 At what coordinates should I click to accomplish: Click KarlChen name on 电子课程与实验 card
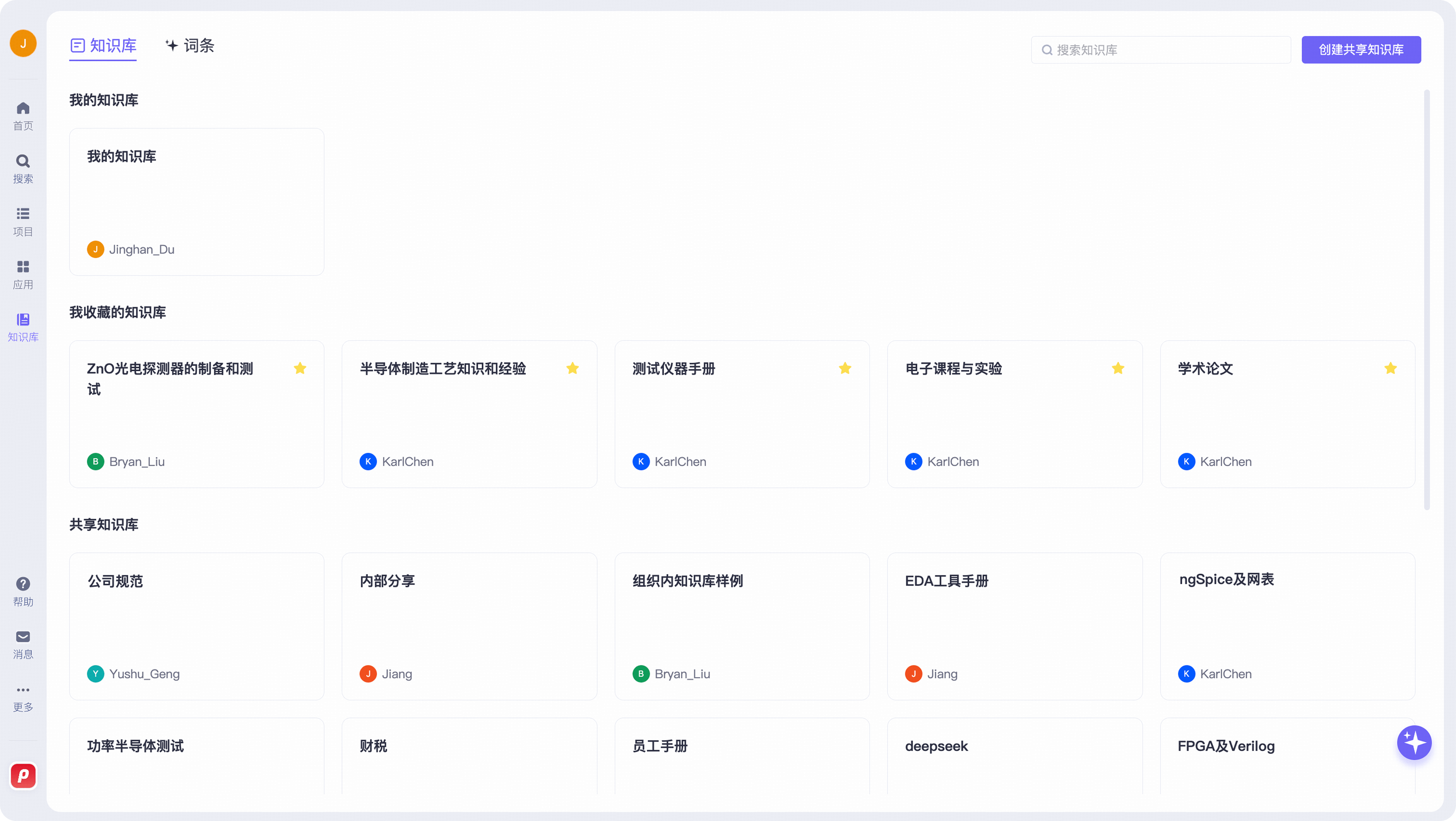[953, 462]
